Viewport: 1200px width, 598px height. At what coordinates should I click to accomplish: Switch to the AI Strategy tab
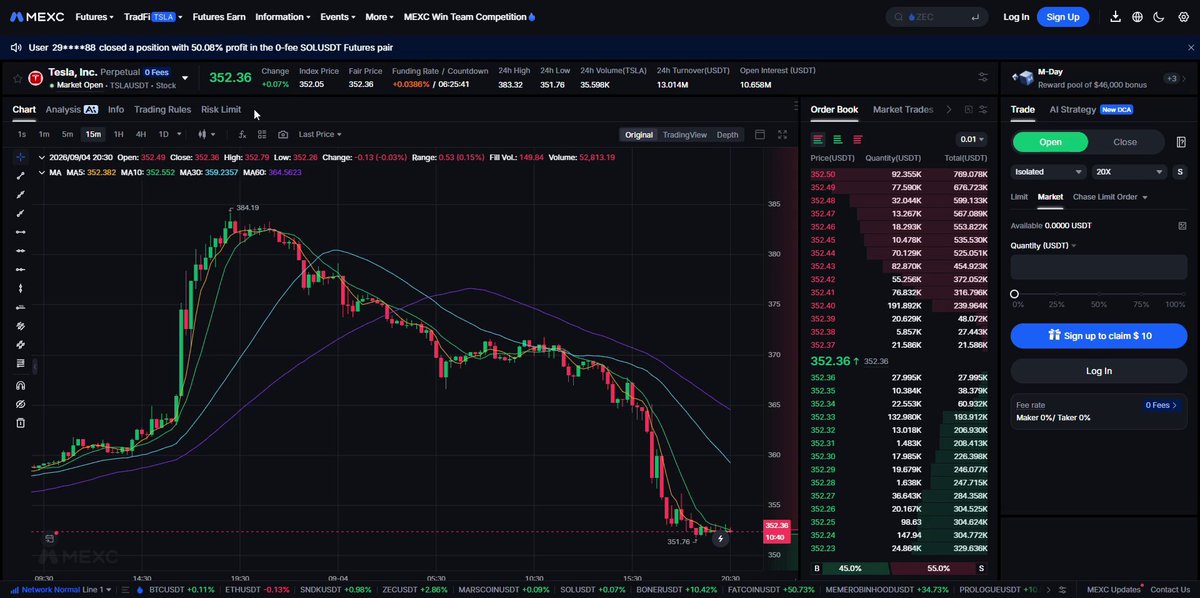point(1072,109)
